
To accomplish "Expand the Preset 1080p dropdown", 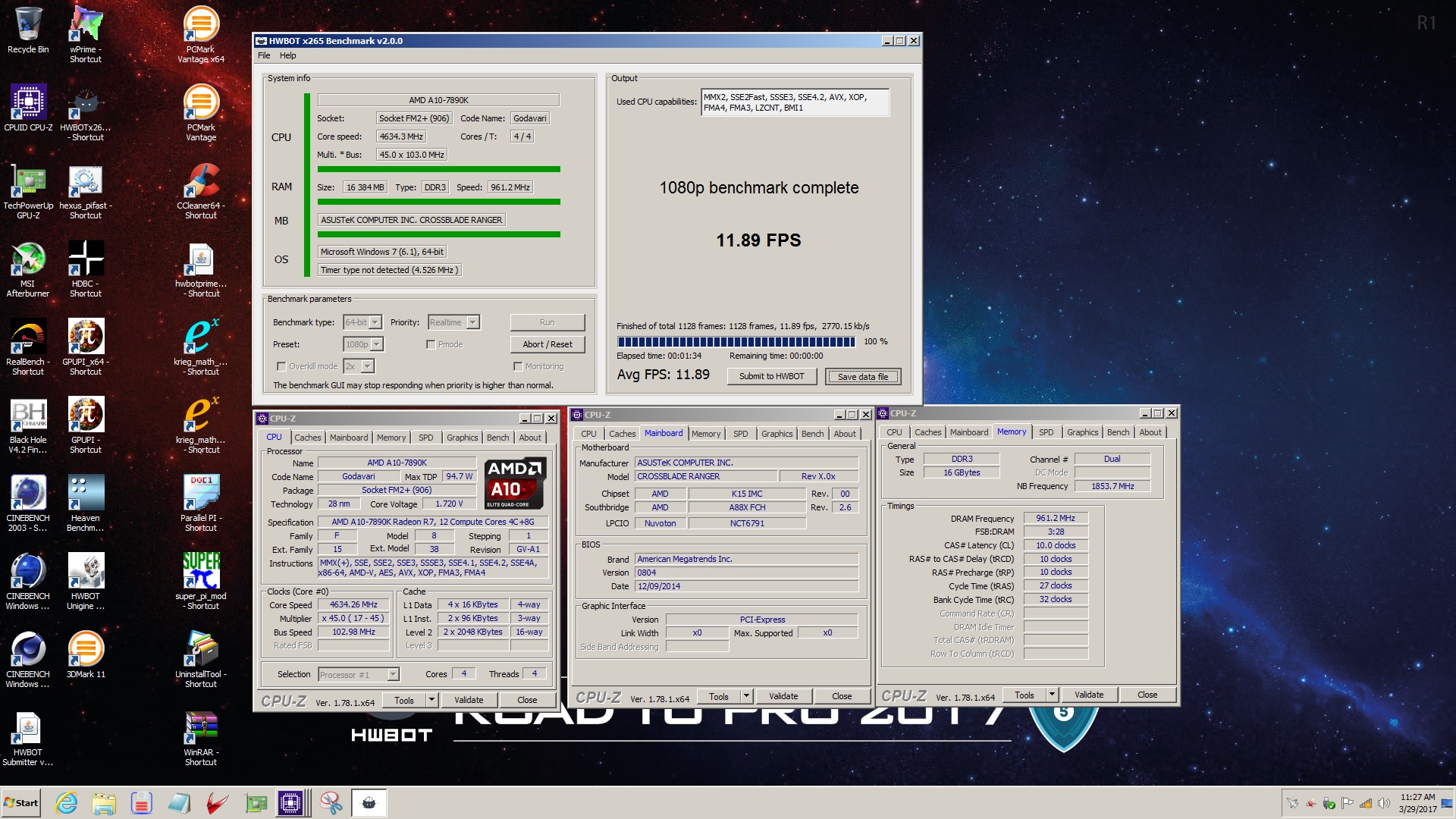I will pos(377,344).
